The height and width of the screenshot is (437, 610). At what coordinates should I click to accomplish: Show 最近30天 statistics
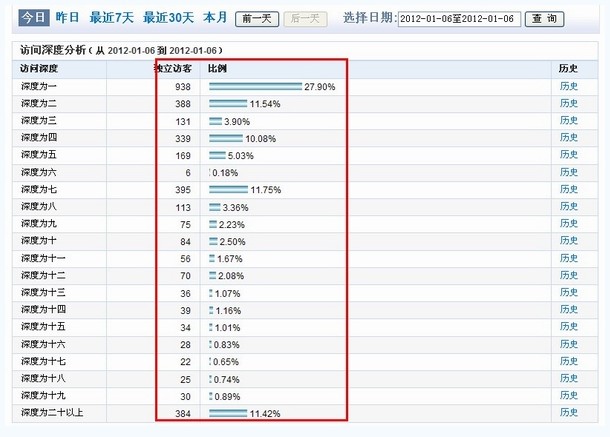point(168,18)
